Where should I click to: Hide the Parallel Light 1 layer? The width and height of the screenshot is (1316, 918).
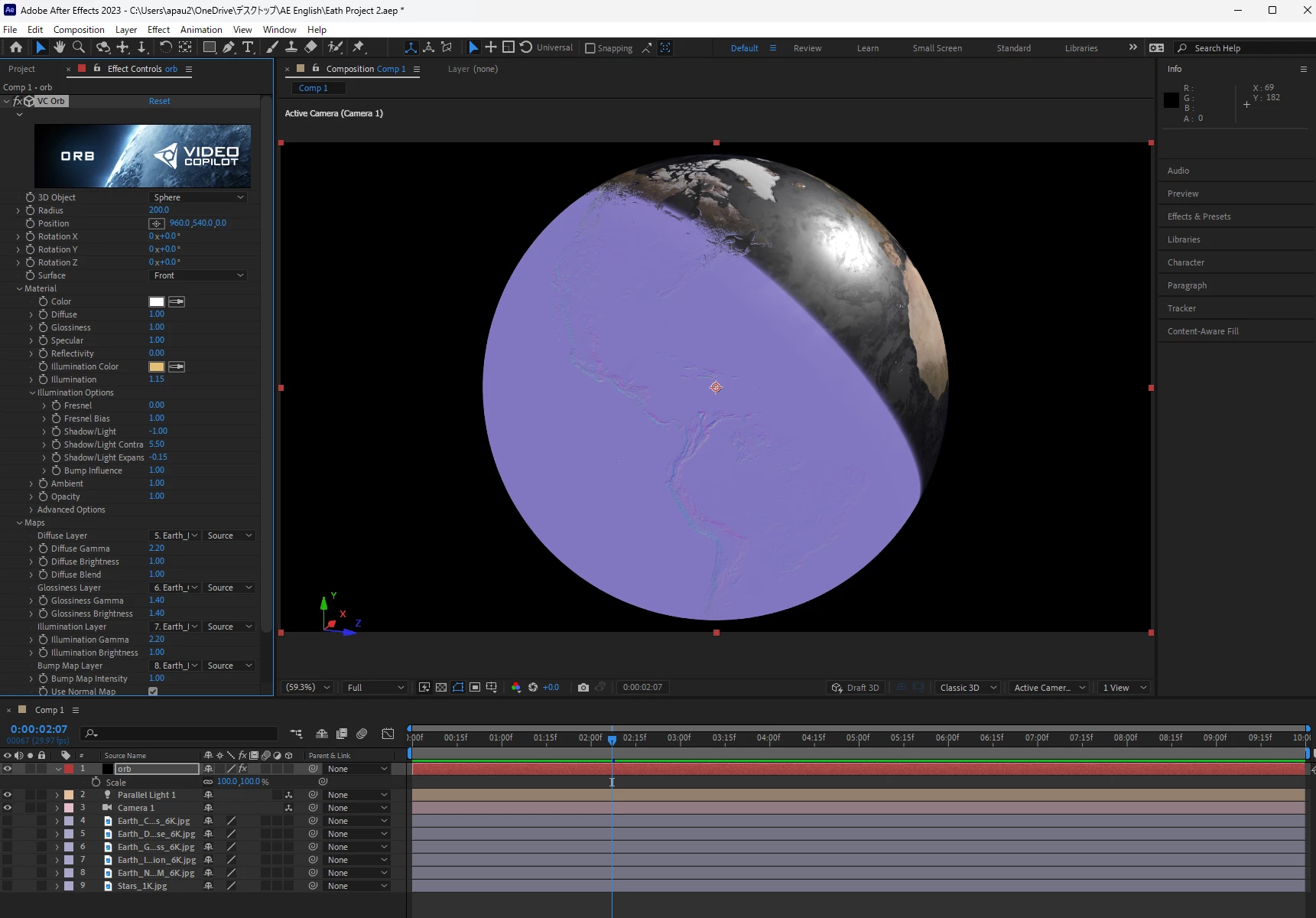(x=8, y=795)
